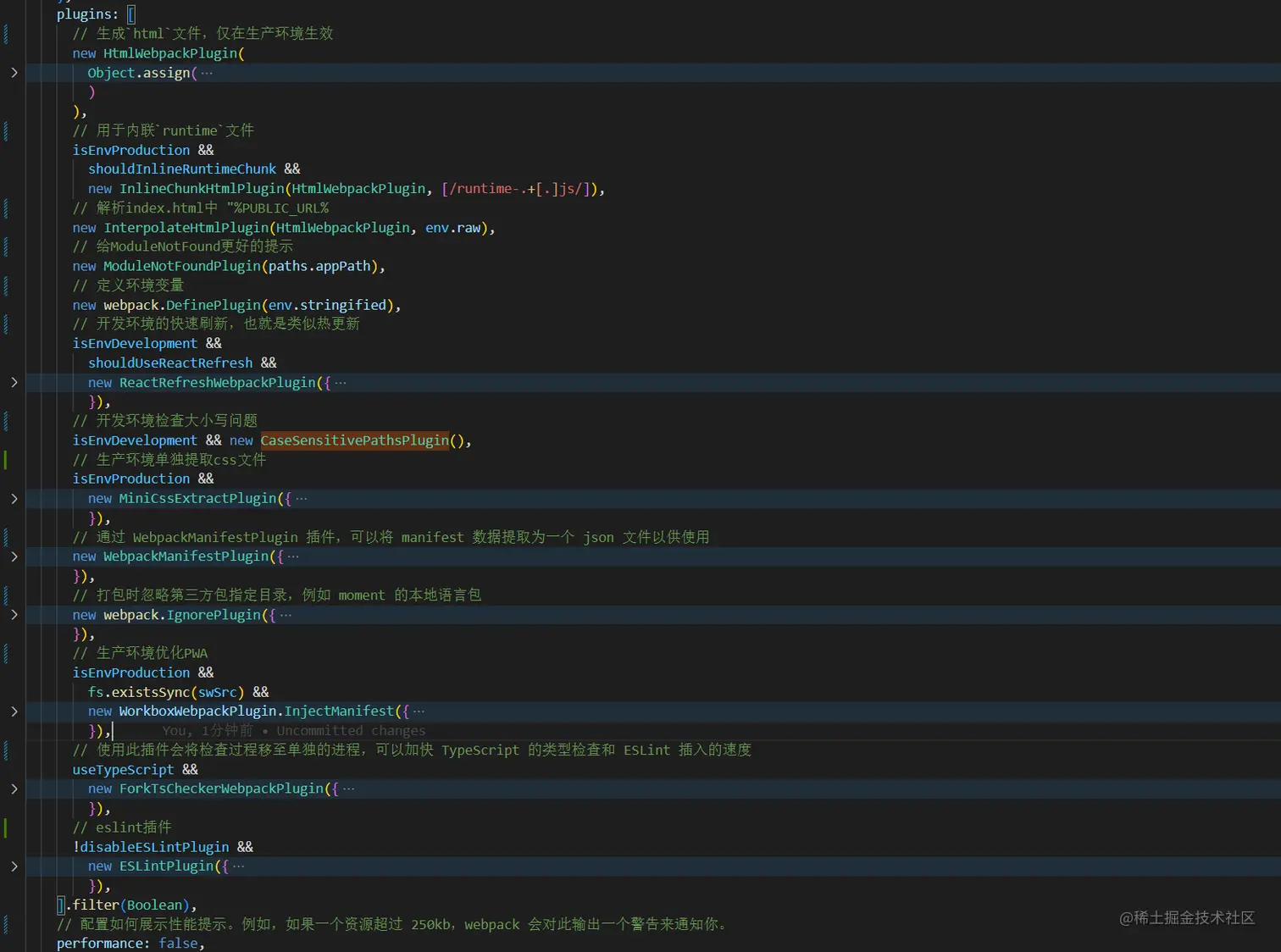Screen dimensions: 1281x952
Task: Expand the folded MiniCssExtractPlugin block
Action: 14,499
